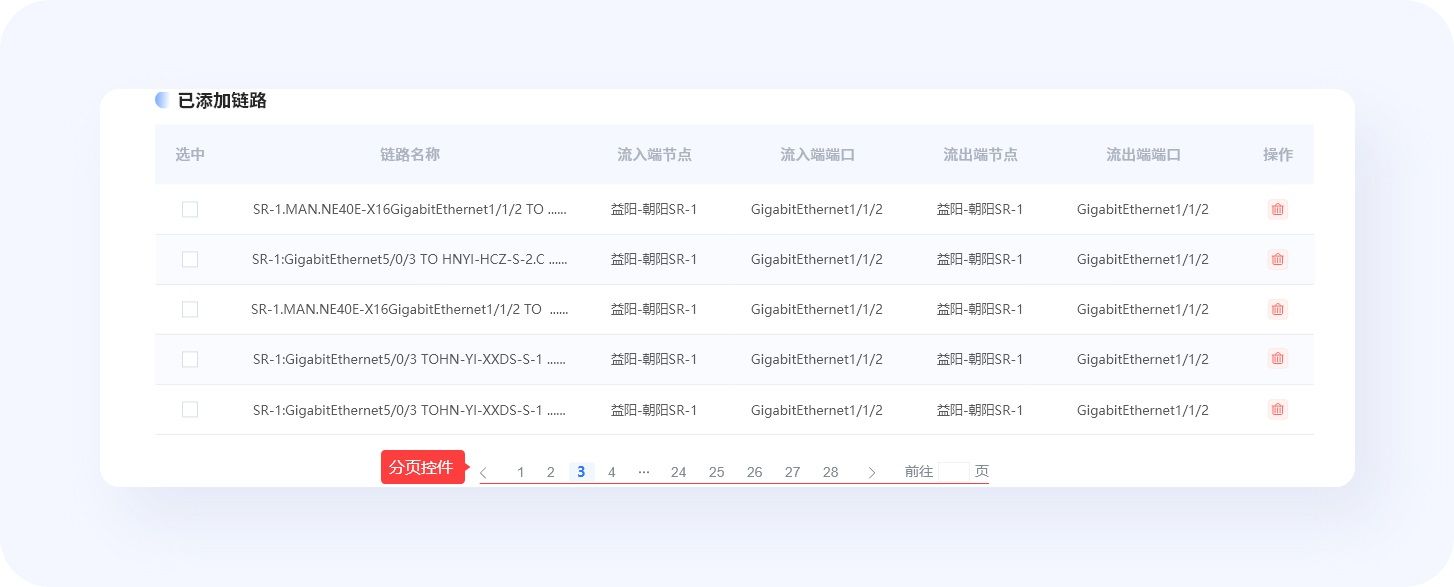This screenshot has height=587, width=1454.
Task: Click the 流入端端口 column header
Action: [x=817, y=154]
